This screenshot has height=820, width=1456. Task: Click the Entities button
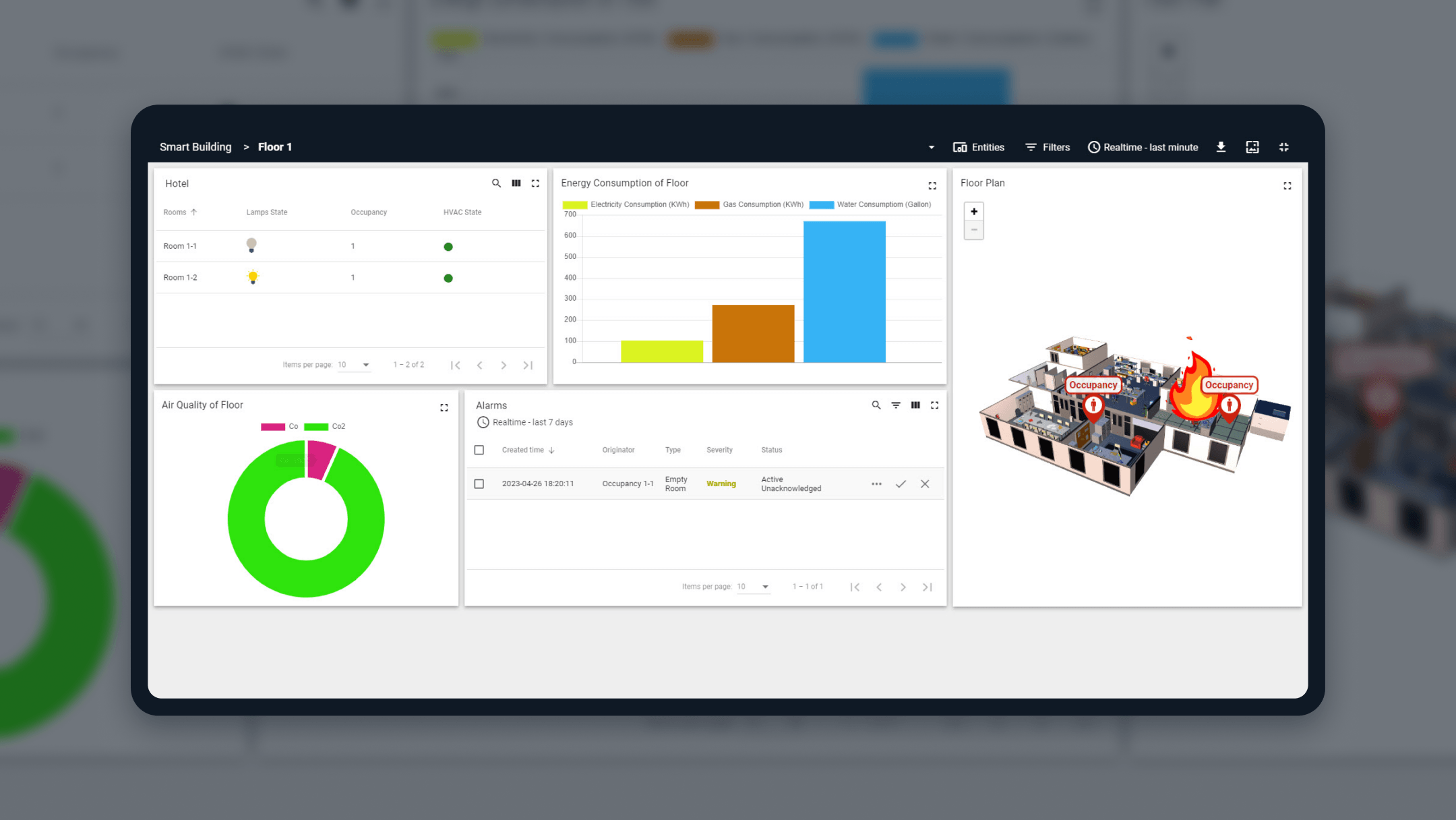tap(979, 147)
